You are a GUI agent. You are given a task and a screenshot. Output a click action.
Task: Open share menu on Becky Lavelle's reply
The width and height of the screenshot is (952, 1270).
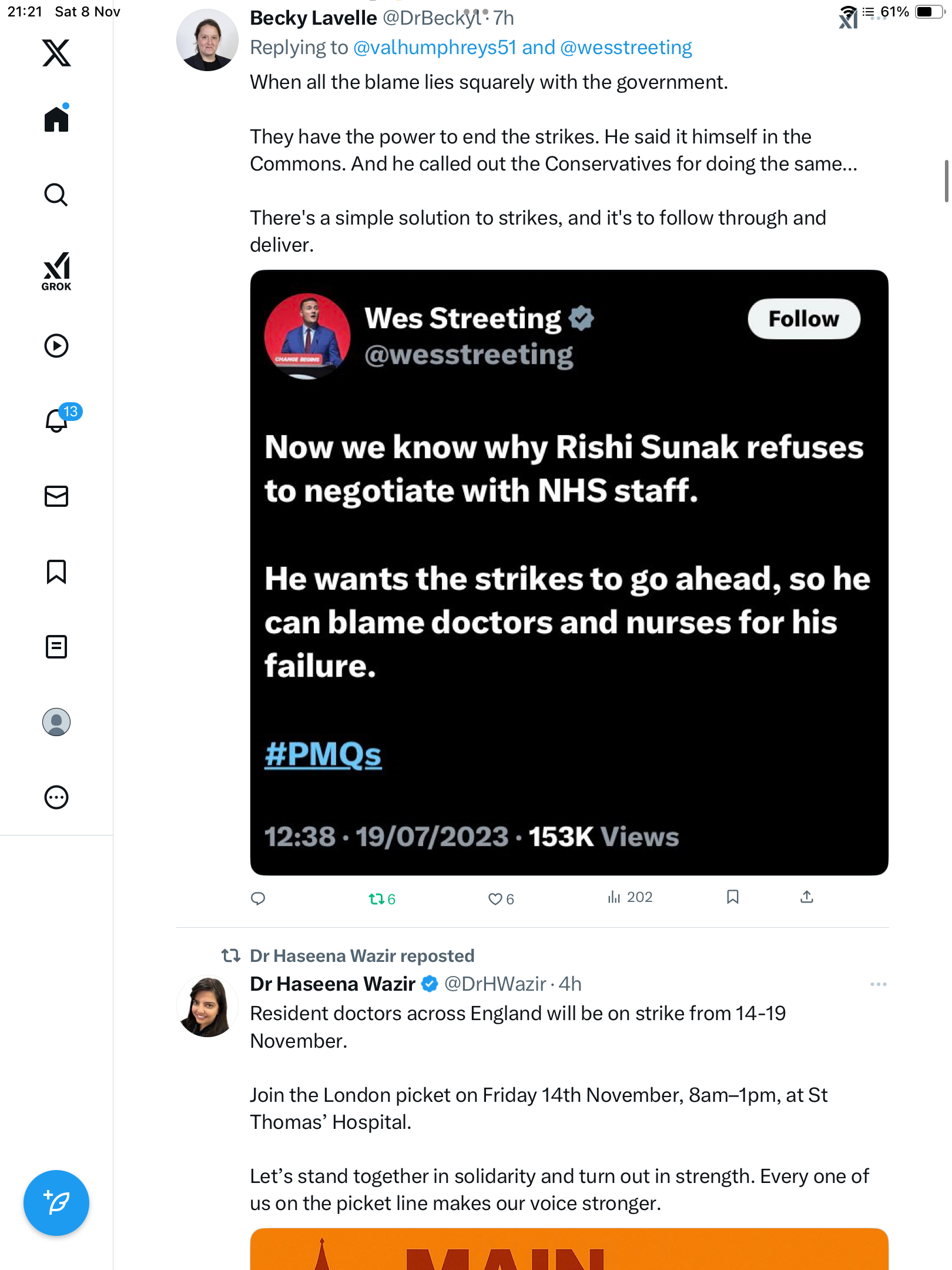[x=807, y=897]
